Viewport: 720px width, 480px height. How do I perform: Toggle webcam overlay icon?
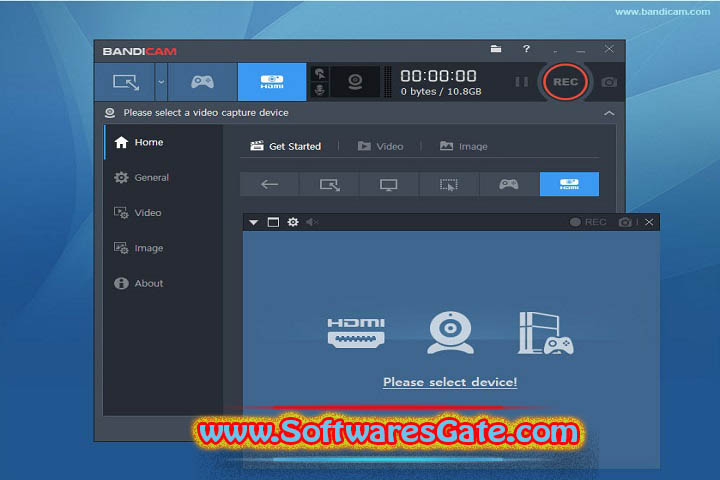pyautogui.click(x=355, y=82)
